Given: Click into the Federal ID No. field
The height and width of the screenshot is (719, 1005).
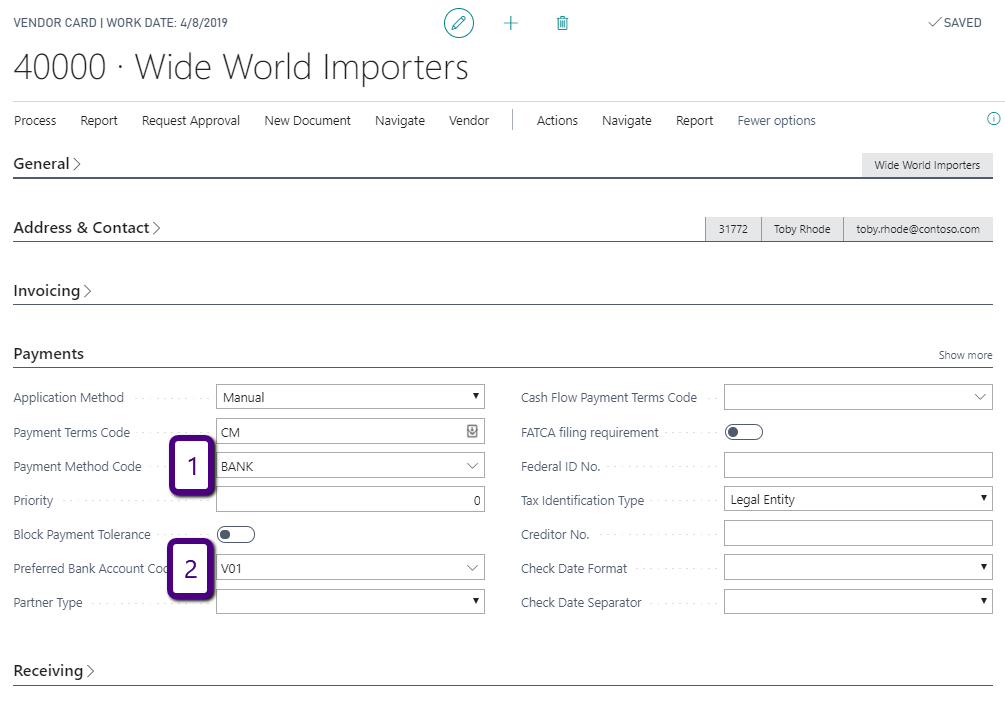Looking at the screenshot, I should click(858, 466).
